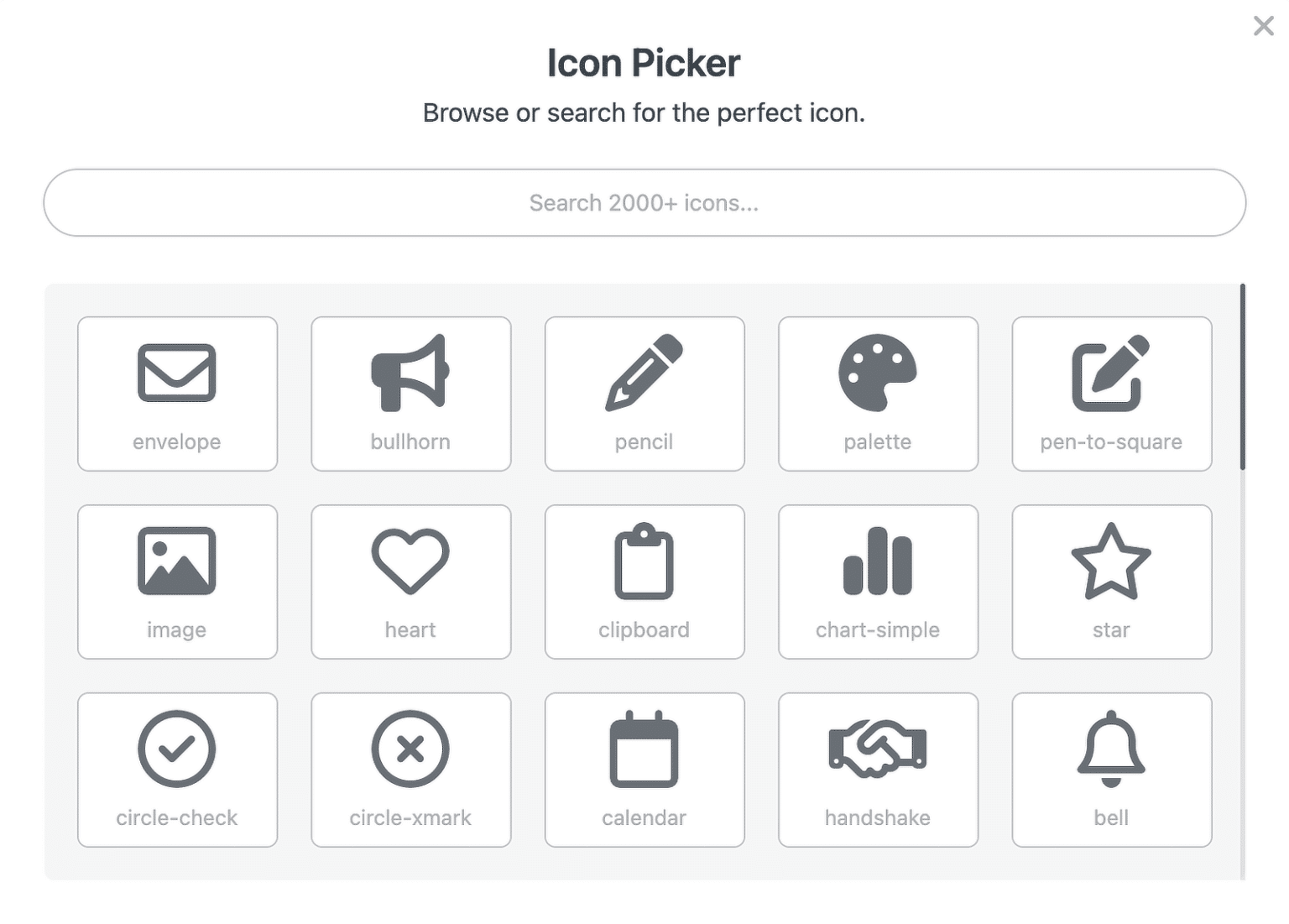Image resolution: width=1289 pixels, height=924 pixels.
Task: Close the Icon Picker dialog
Action: [1263, 26]
